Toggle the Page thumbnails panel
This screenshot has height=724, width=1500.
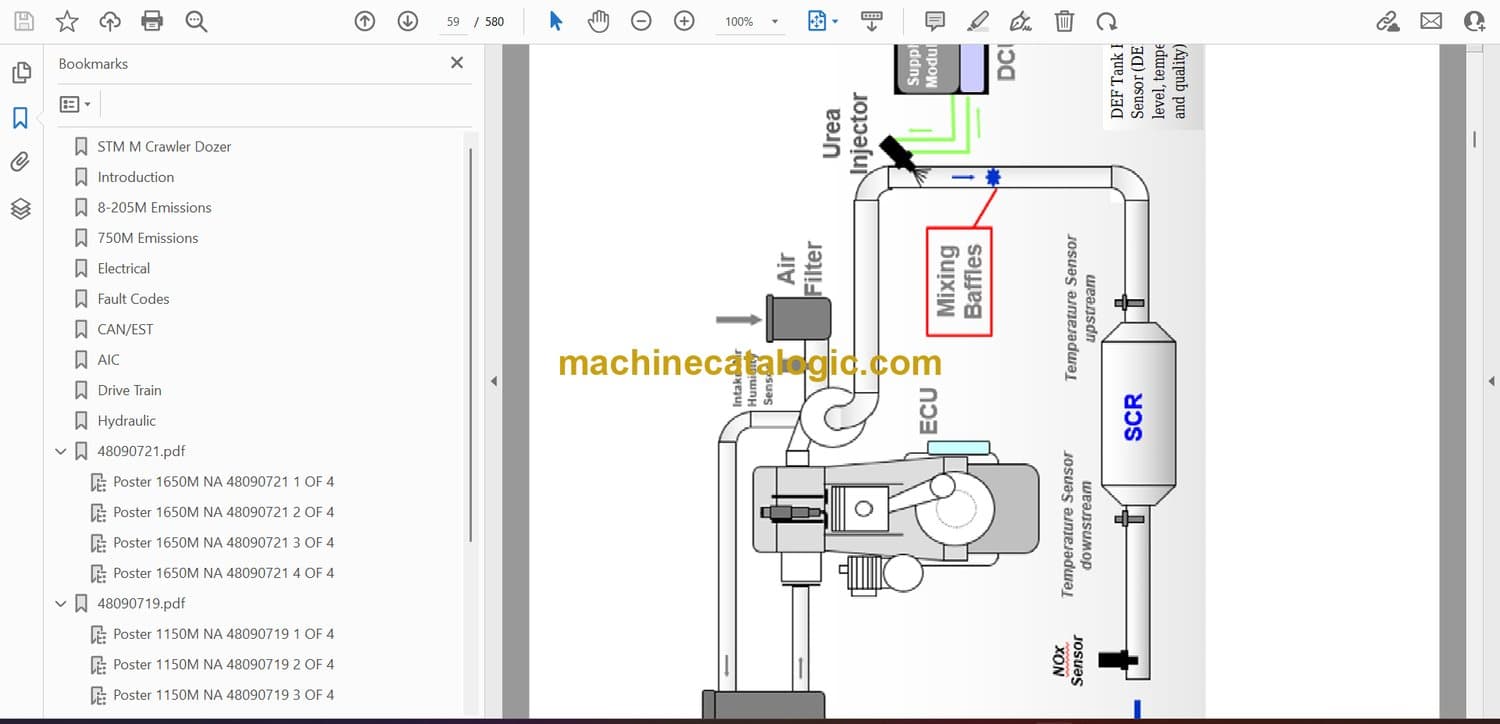20,73
